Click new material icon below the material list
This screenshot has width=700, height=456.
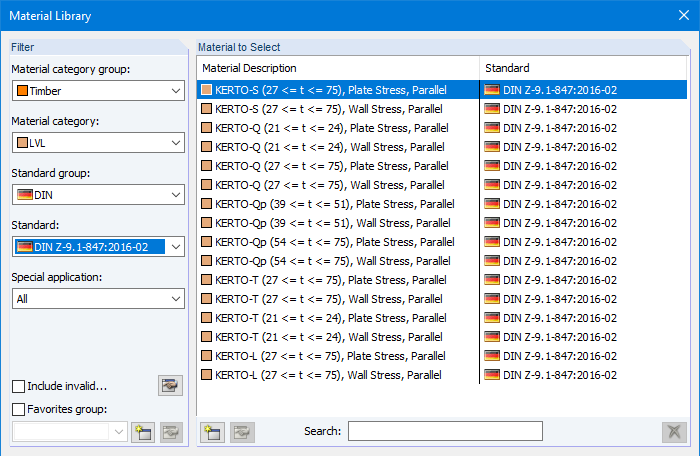[x=212, y=432]
